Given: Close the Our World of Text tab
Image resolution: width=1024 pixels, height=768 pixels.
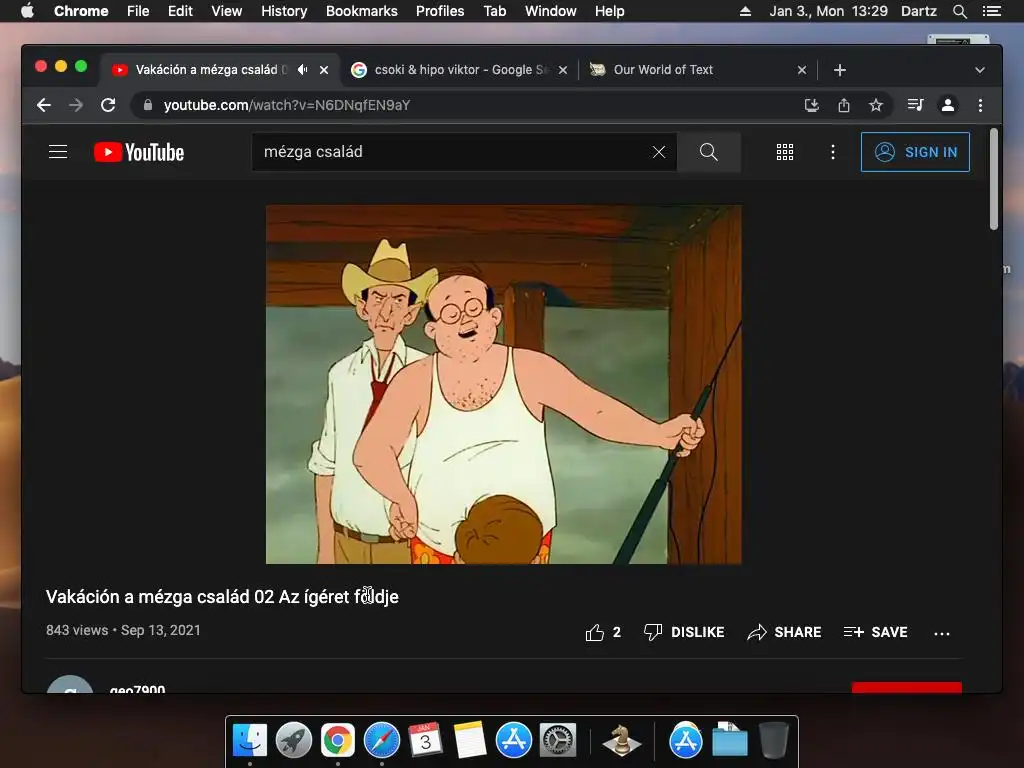Looking at the screenshot, I should (x=802, y=70).
